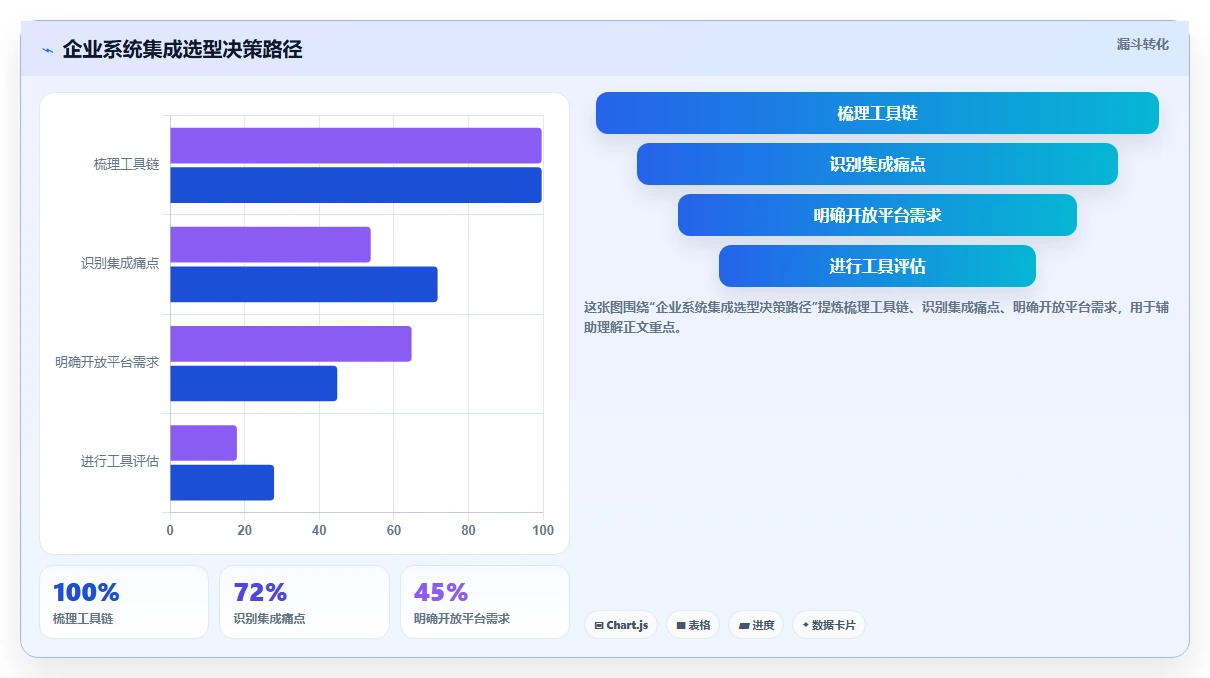
Task: Click the 明确开放平台需求 chart axis label
Action: point(107,362)
